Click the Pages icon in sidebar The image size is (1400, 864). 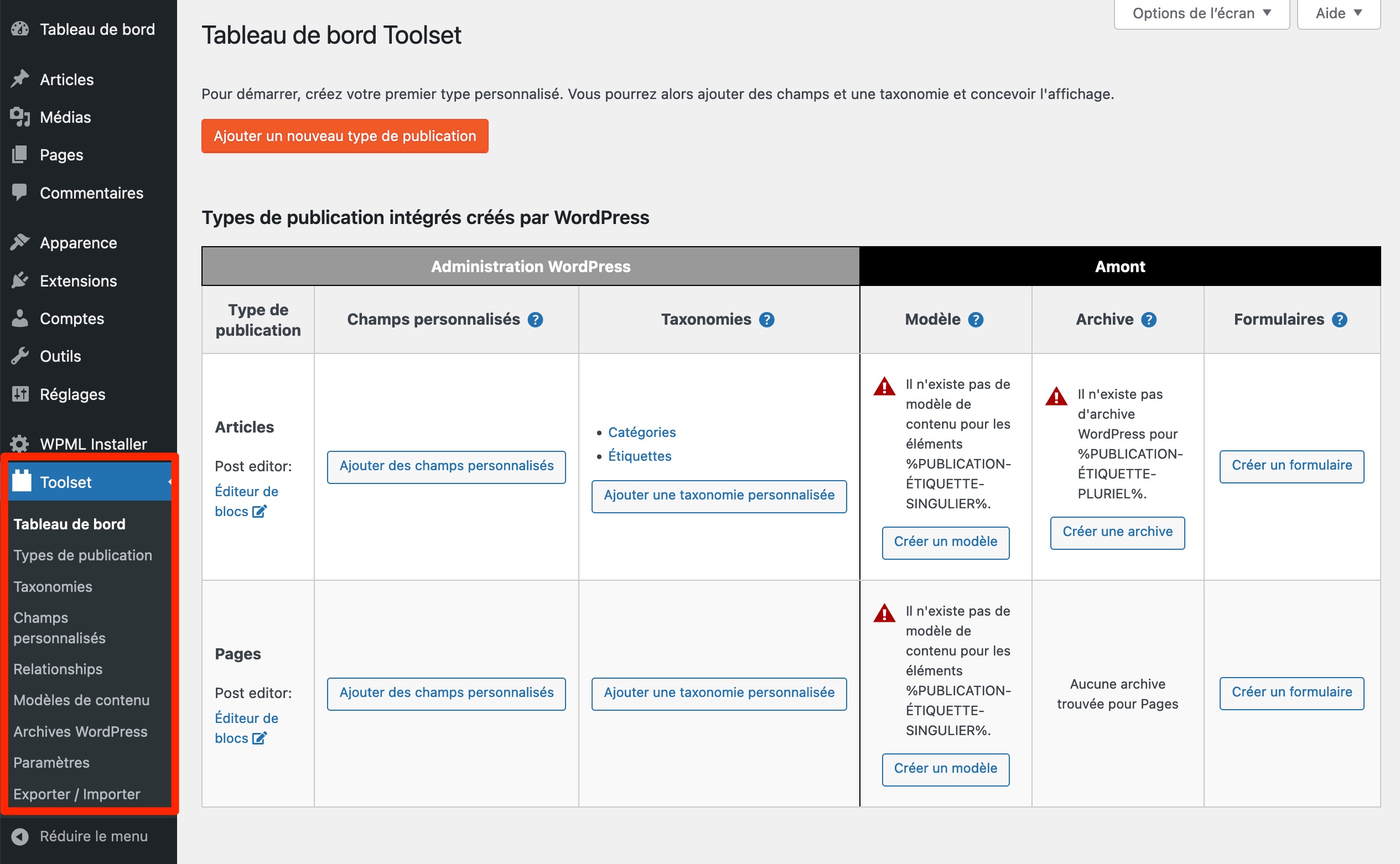pyautogui.click(x=20, y=155)
